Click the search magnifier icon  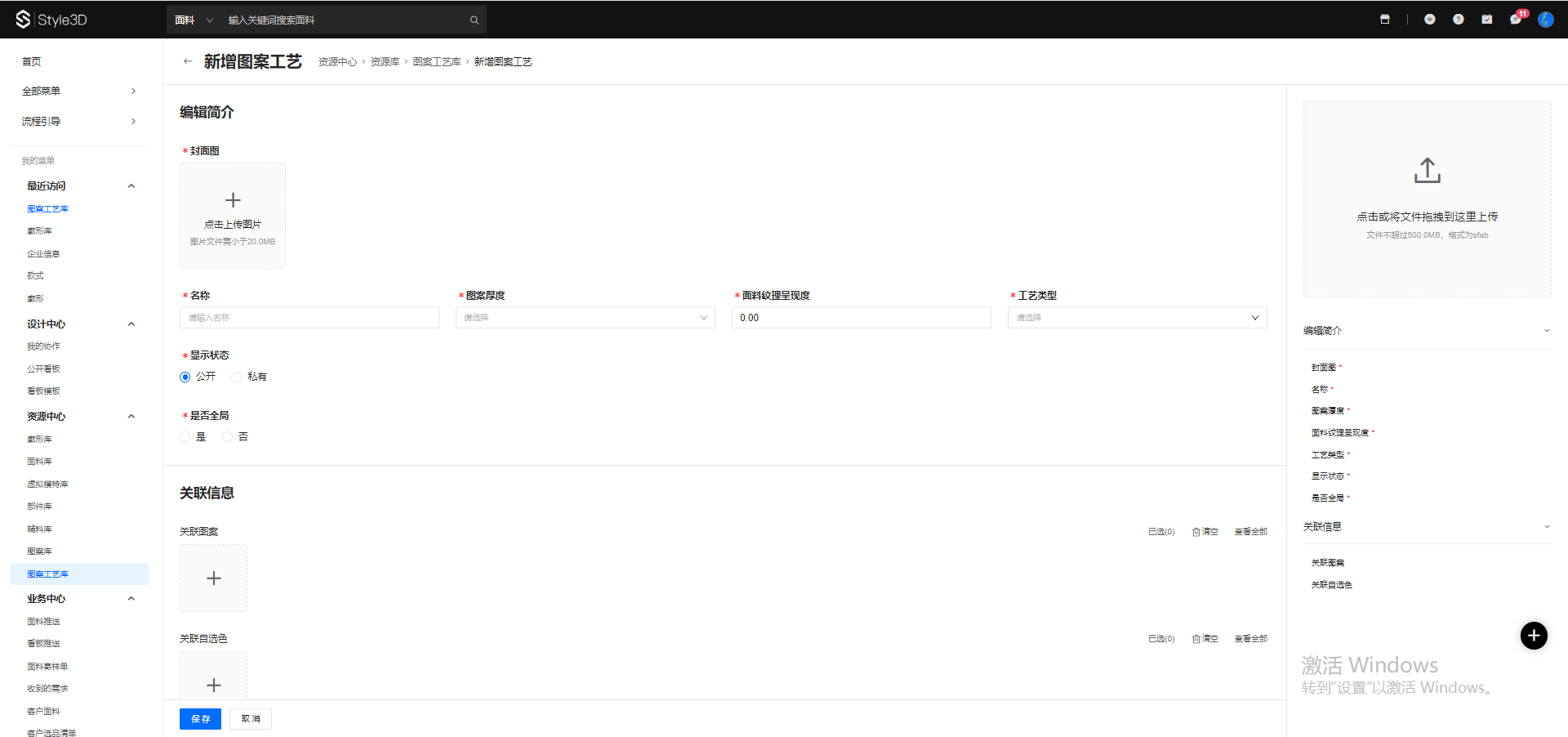click(x=474, y=20)
